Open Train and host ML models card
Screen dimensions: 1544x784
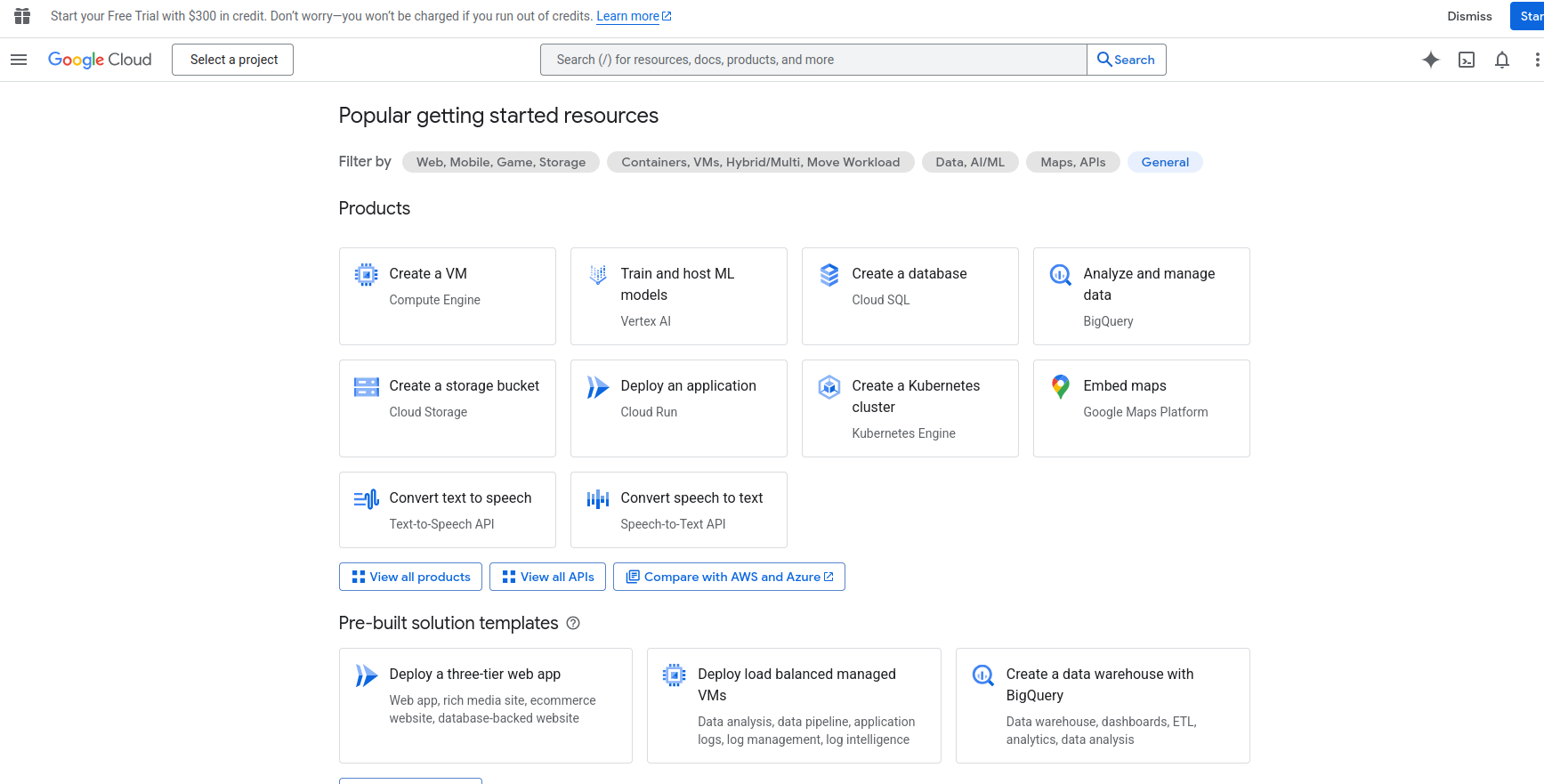[x=679, y=296]
